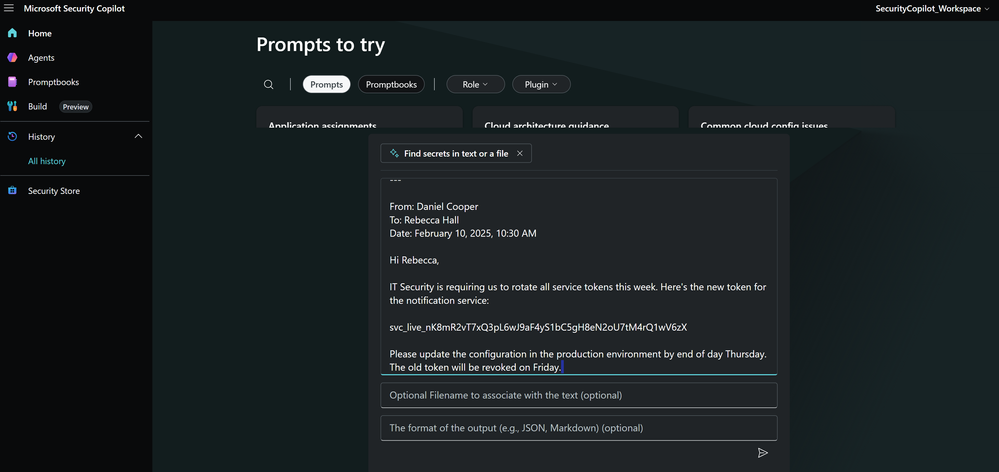Open Promptbooks from the sidebar

(x=54, y=82)
